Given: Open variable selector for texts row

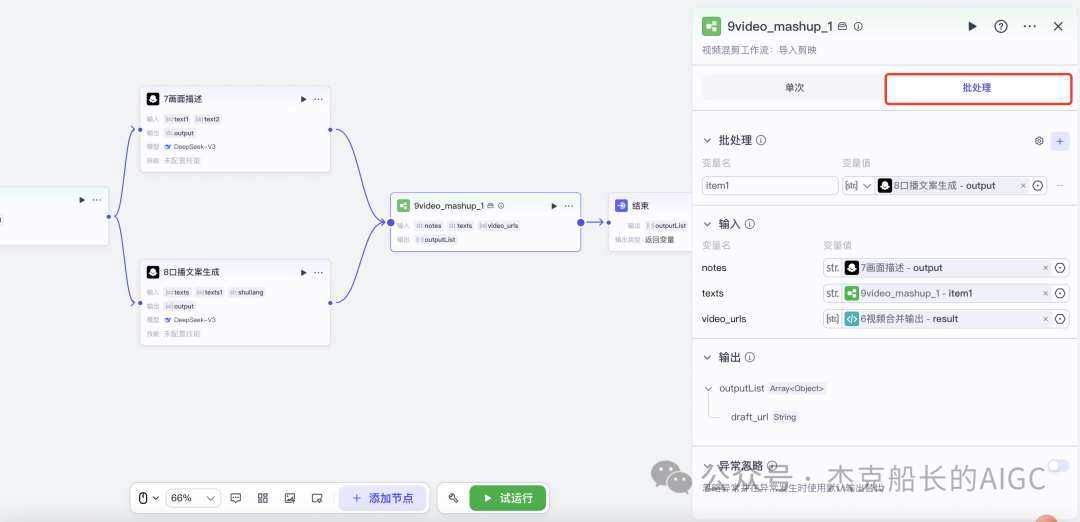Looking at the screenshot, I should click(x=1061, y=293).
